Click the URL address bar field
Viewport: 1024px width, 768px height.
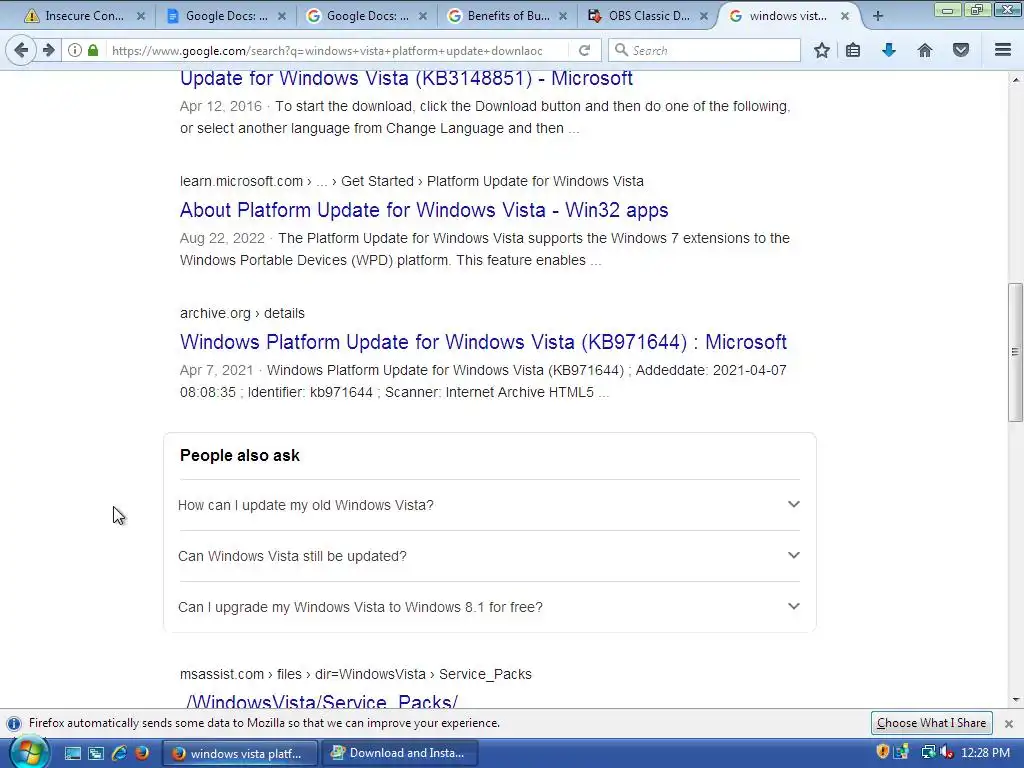(x=333, y=50)
